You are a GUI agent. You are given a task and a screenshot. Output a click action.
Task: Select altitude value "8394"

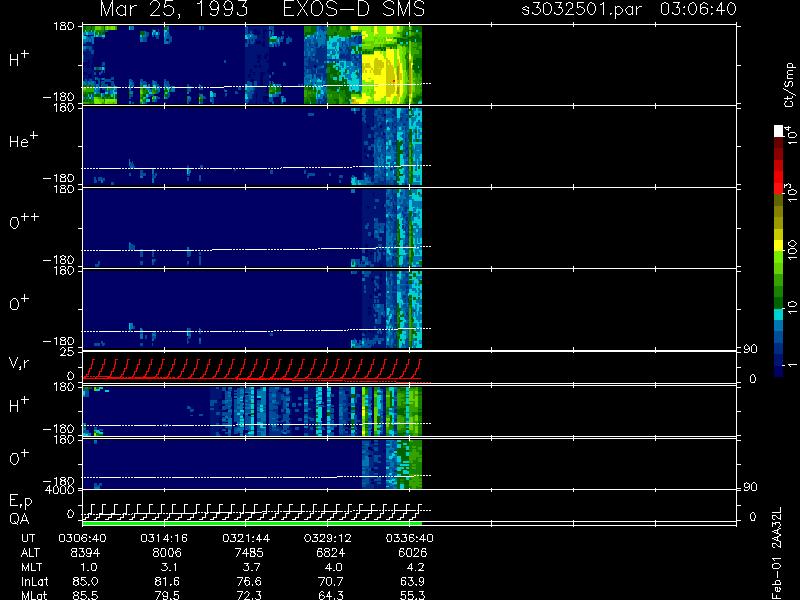pyautogui.click(x=85, y=553)
